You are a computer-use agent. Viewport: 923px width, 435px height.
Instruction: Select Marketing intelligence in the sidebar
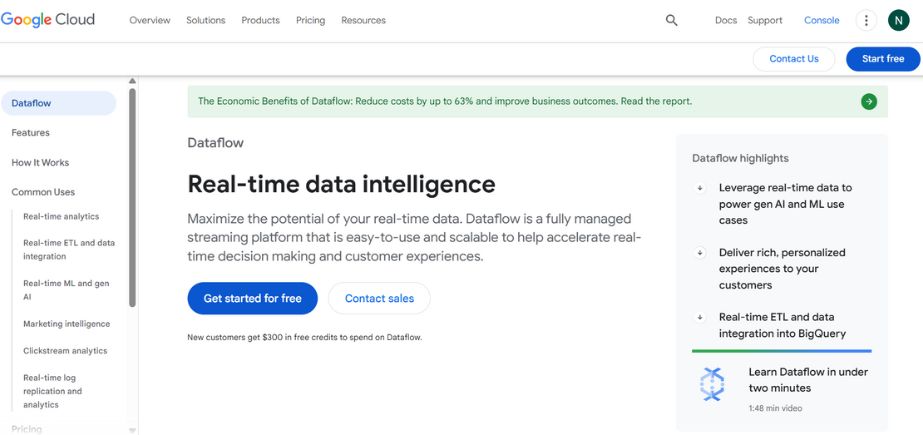[x=67, y=324]
